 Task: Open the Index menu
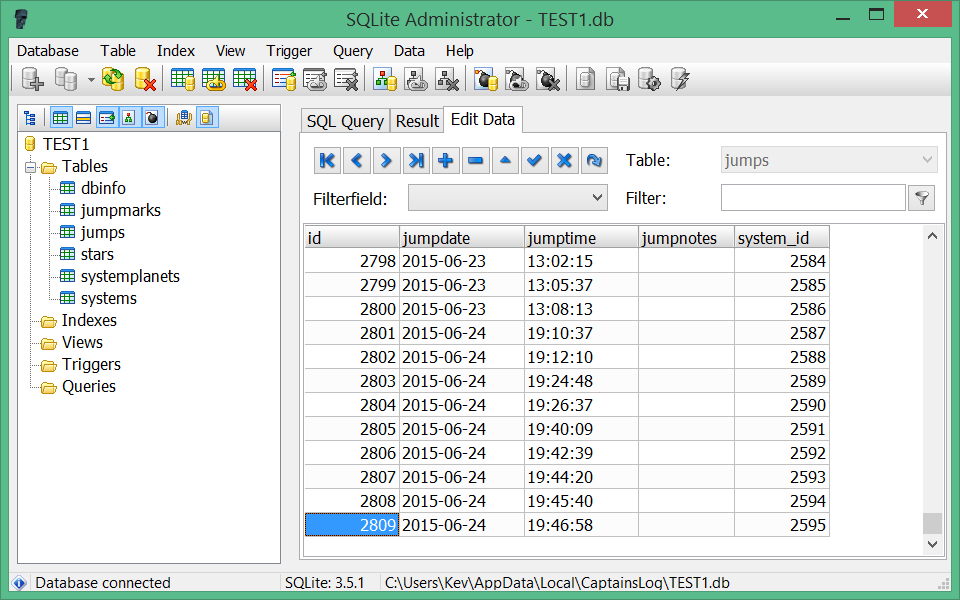coord(176,51)
